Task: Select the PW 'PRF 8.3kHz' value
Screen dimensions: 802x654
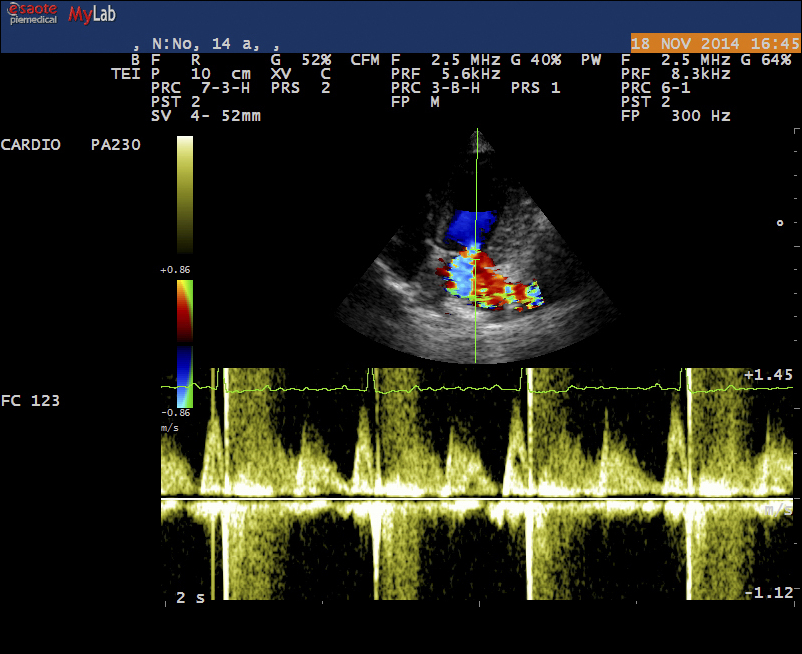Action: coord(676,74)
